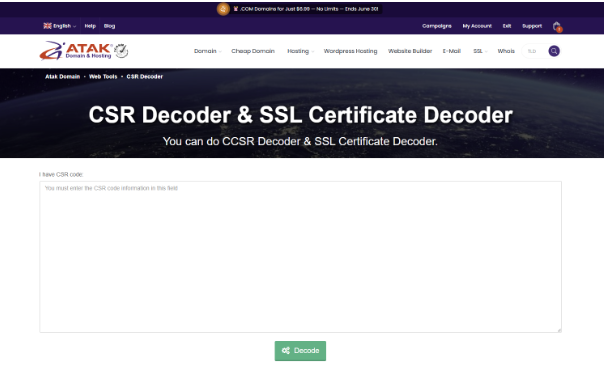Click the orange promo badge icon

[x=223, y=9]
